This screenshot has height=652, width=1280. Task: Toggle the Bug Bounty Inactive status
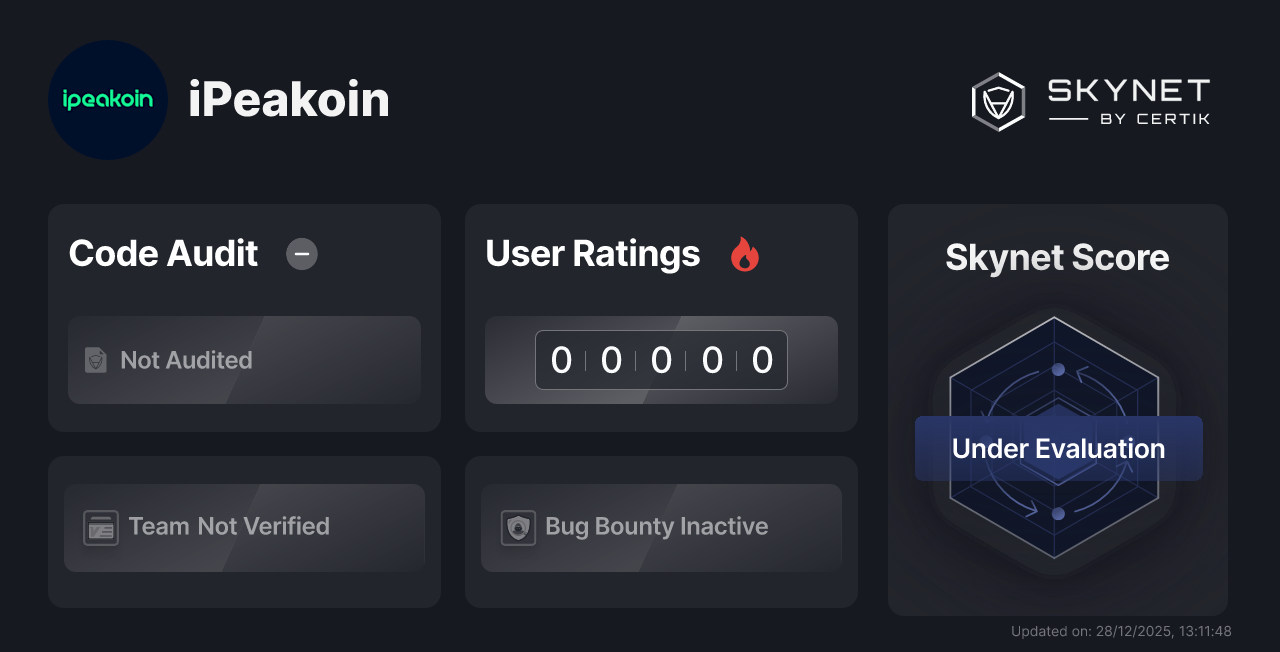coord(661,527)
